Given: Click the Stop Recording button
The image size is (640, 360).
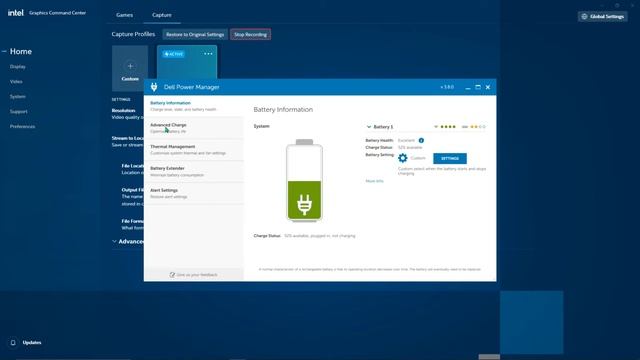Looking at the screenshot, I should [x=250, y=35].
